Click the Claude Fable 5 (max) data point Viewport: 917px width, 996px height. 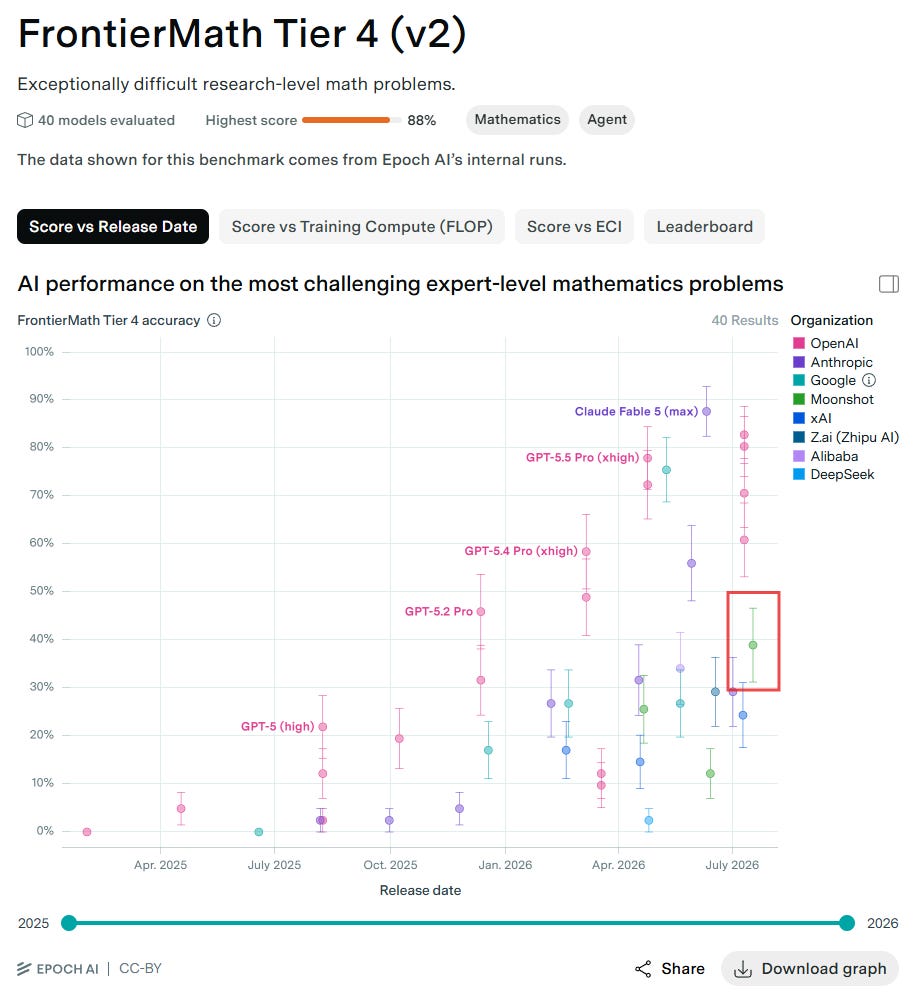pos(706,412)
